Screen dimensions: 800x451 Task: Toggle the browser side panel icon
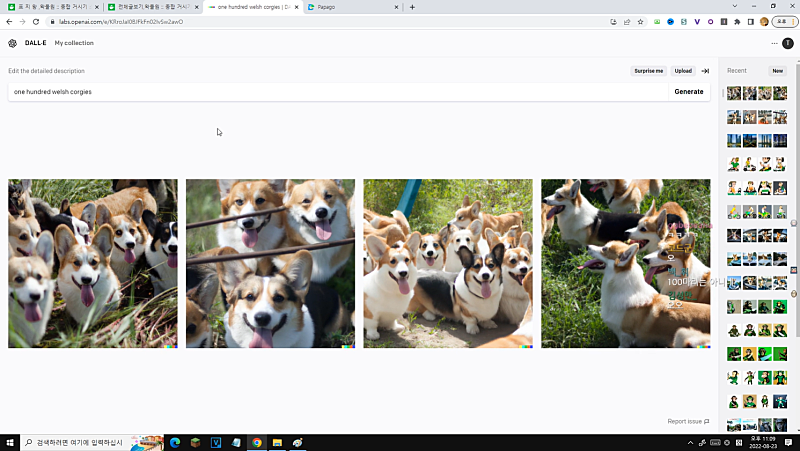pos(750,21)
